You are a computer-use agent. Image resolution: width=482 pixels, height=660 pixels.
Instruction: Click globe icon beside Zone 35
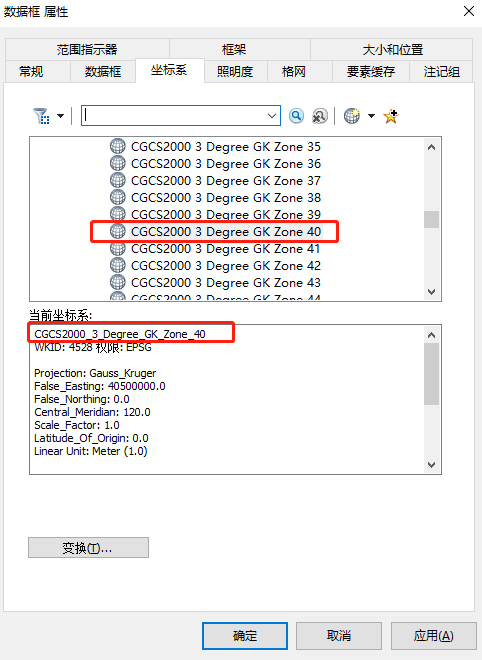117,146
